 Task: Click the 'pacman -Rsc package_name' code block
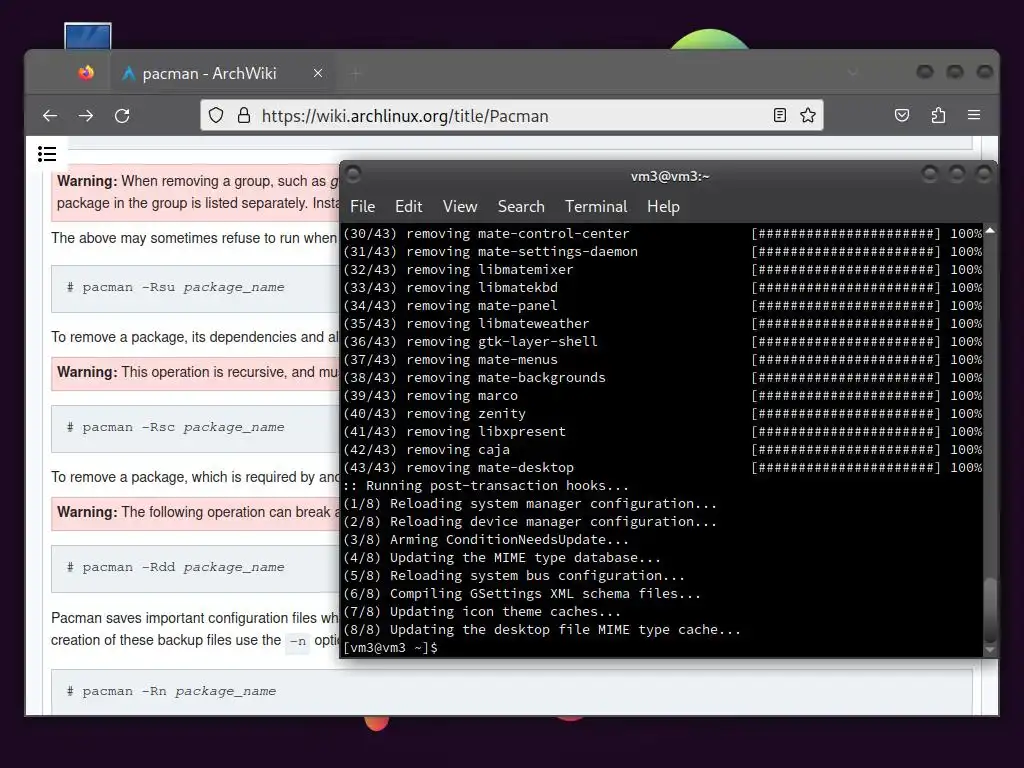click(196, 428)
